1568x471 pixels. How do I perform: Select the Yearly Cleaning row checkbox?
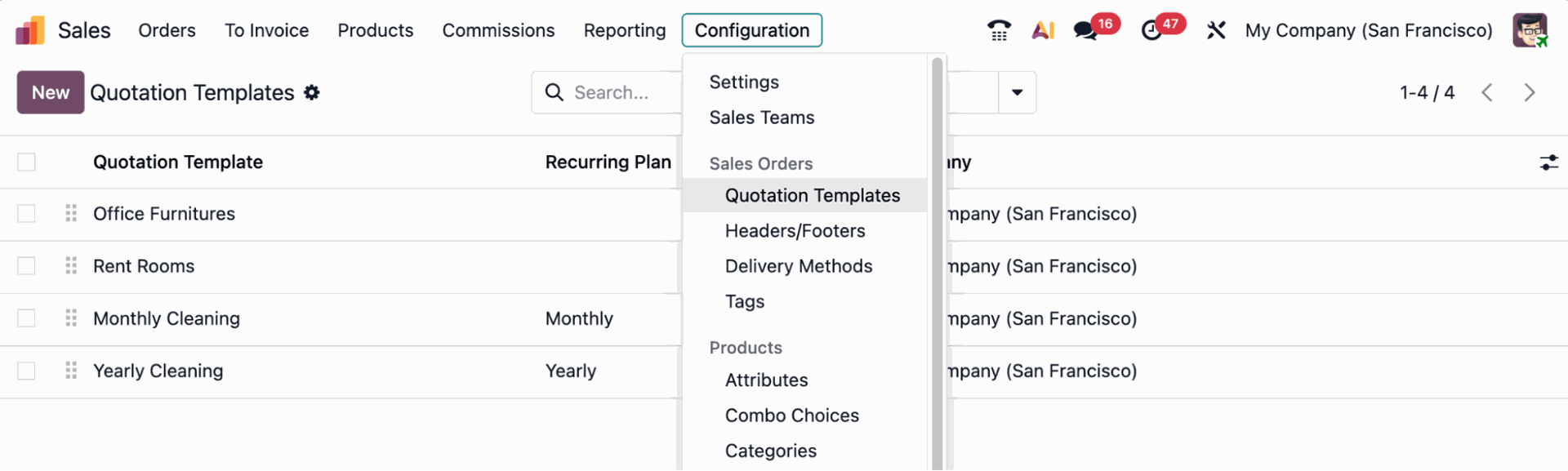click(27, 371)
